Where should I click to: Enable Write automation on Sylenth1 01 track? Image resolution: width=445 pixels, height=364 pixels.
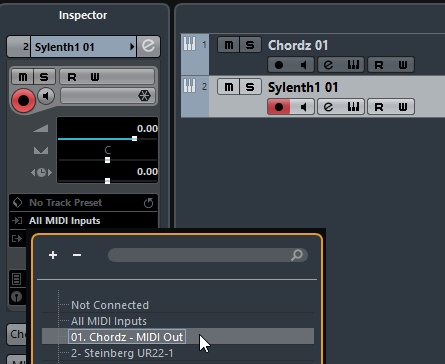coord(403,107)
